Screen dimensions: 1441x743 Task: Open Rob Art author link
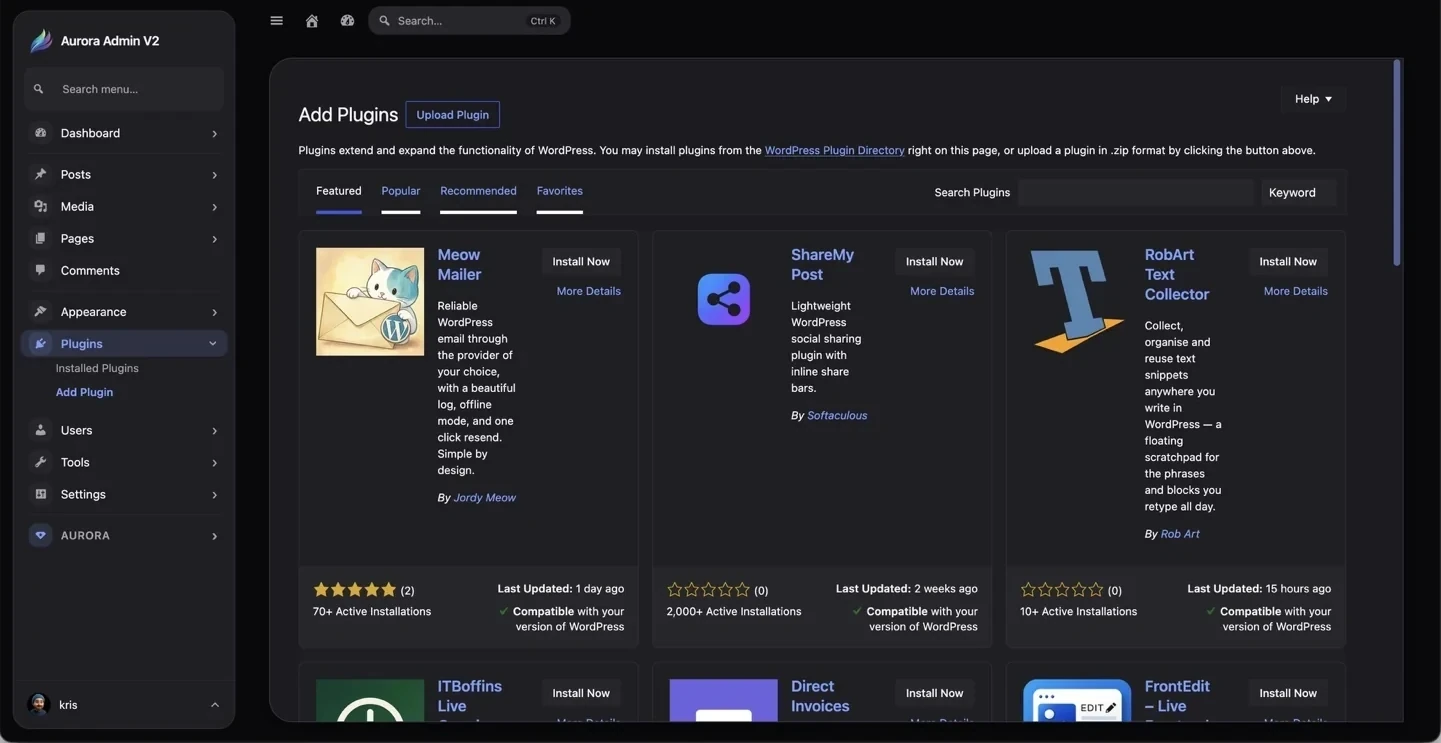click(x=1180, y=534)
